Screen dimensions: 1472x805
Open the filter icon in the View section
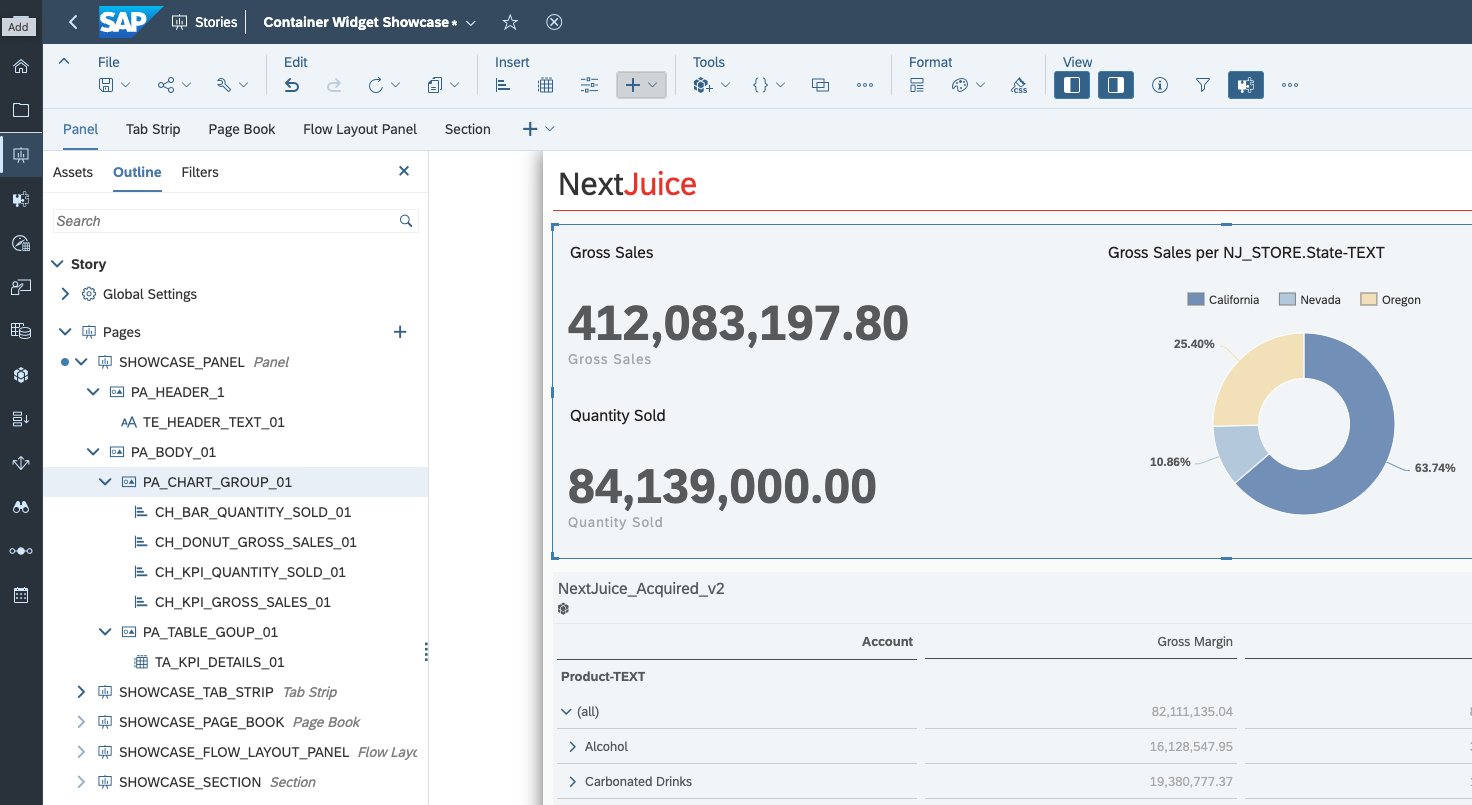click(x=1202, y=85)
